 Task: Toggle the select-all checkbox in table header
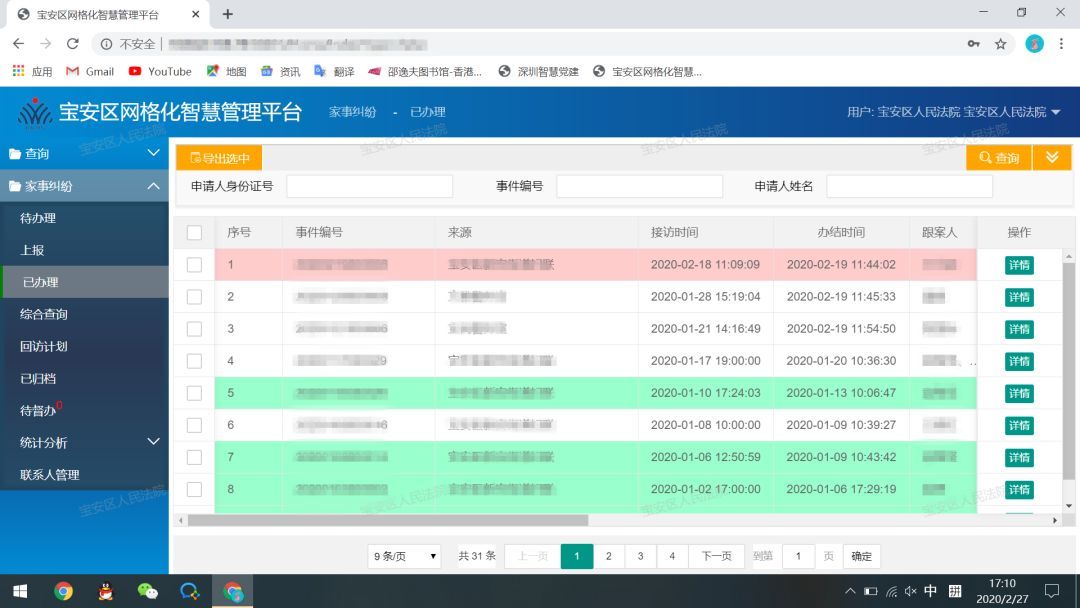pos(194,231)
